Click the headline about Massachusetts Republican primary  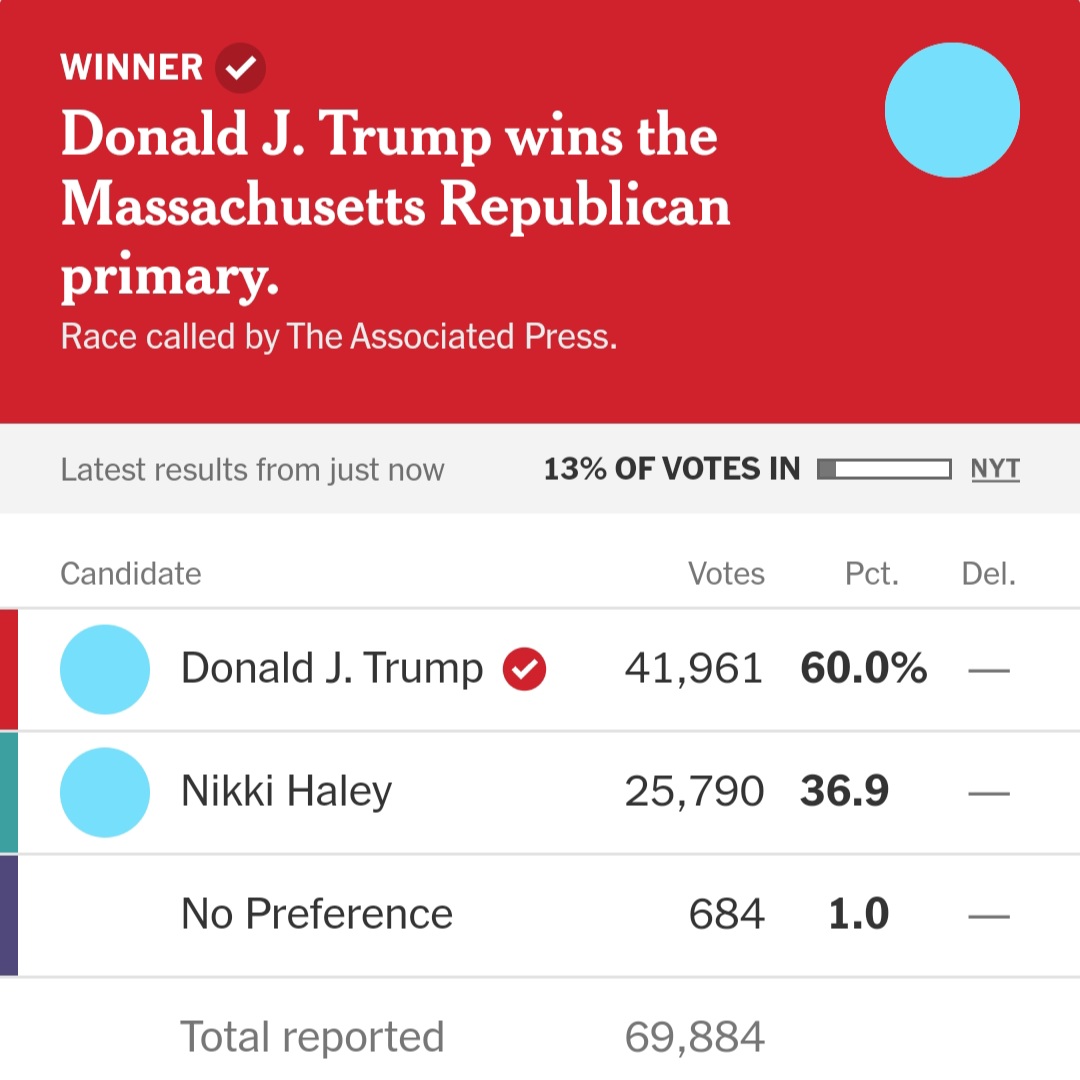(x=396, y=206)
